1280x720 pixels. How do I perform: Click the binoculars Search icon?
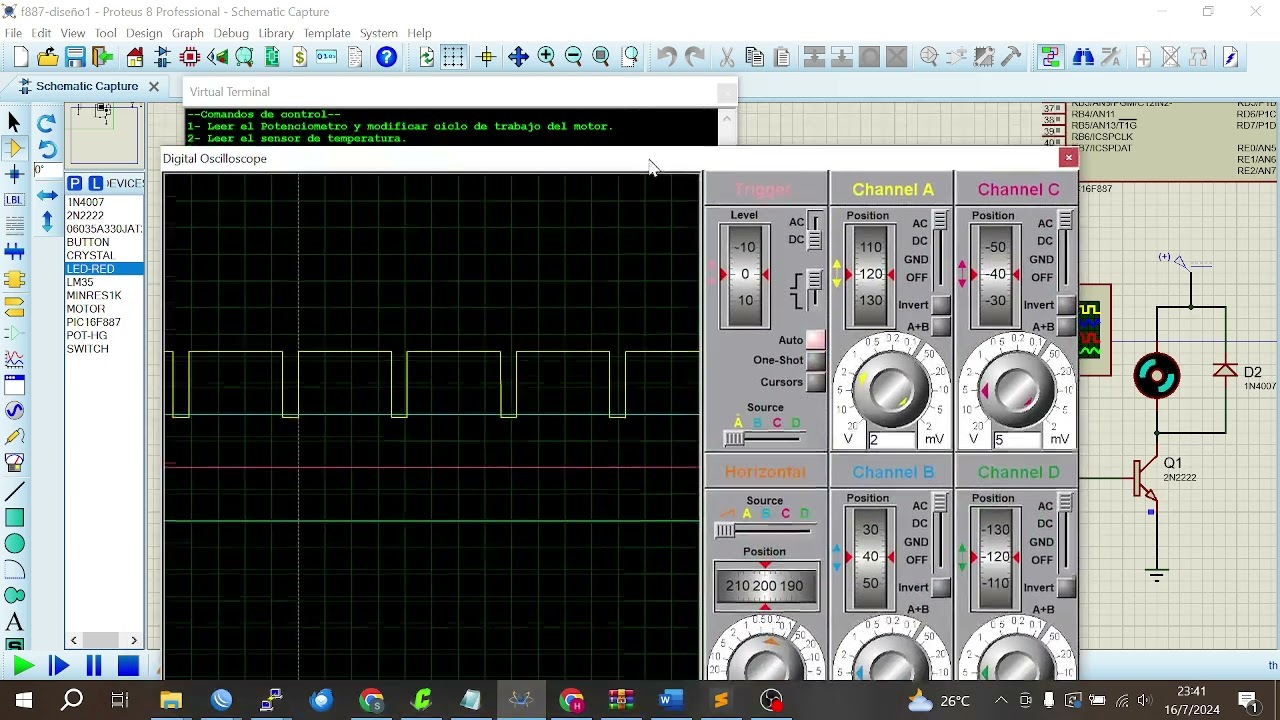point(1083,57)
